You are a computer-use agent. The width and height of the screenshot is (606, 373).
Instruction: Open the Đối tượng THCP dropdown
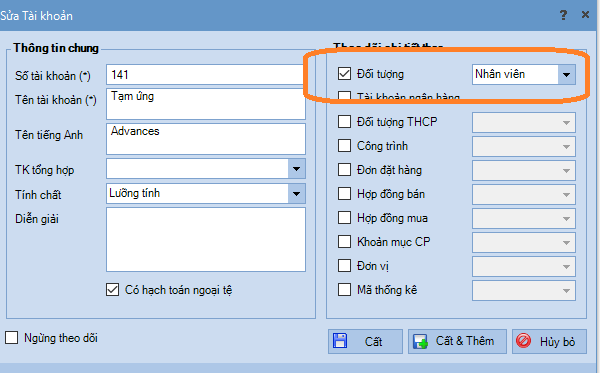566,123
